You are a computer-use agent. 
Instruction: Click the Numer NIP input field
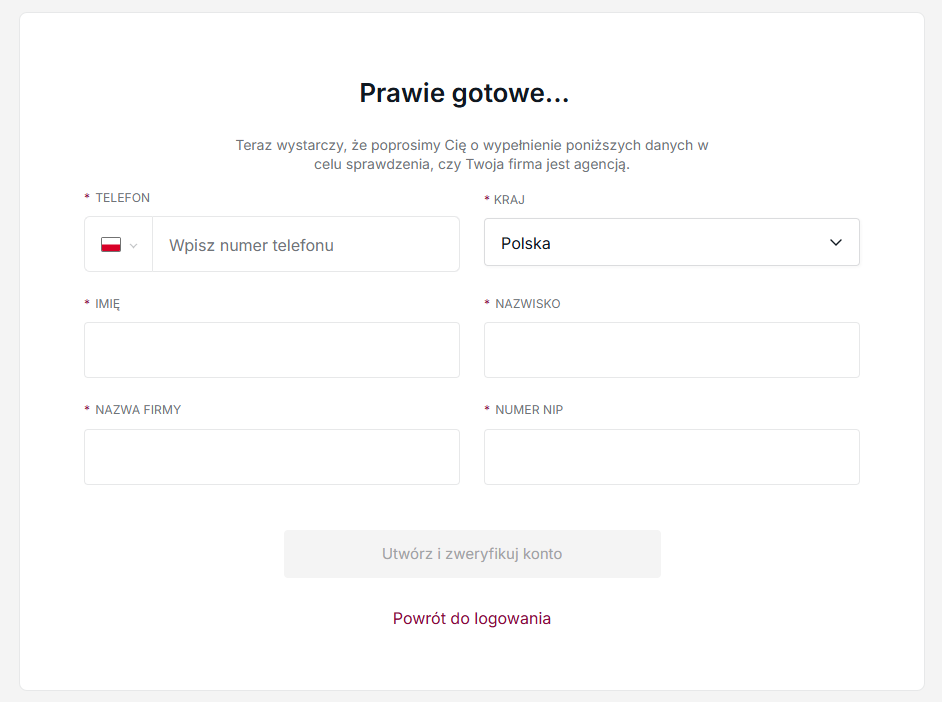[671, 457]
